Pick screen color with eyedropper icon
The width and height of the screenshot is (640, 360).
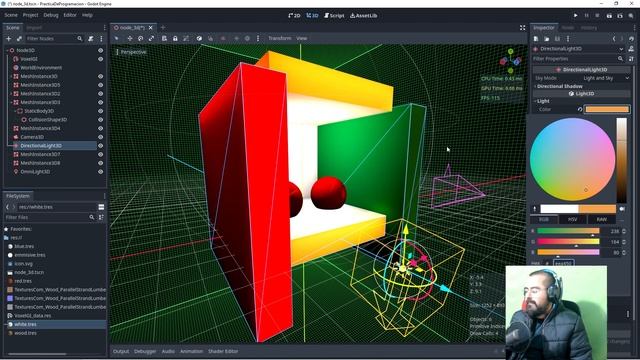[535, 209]
